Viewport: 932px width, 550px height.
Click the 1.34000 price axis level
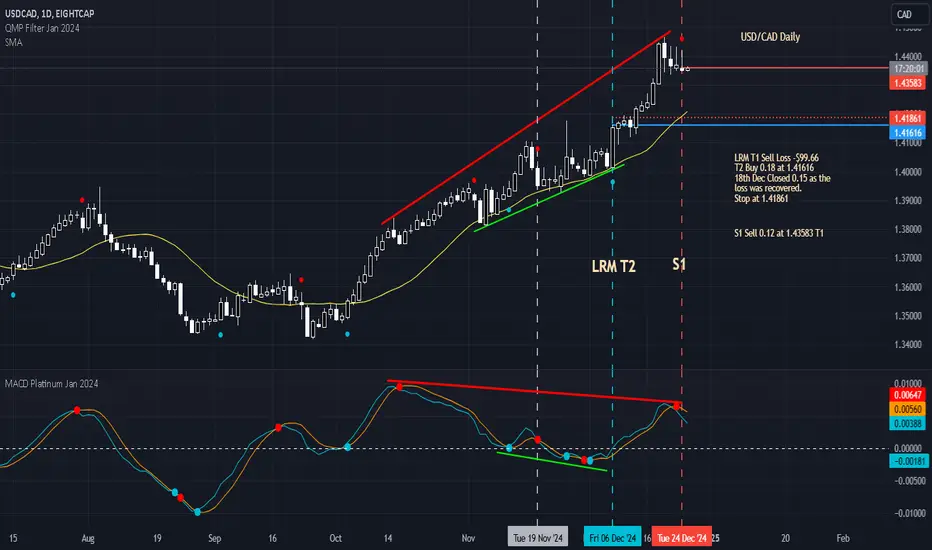[x=908, y=344]
